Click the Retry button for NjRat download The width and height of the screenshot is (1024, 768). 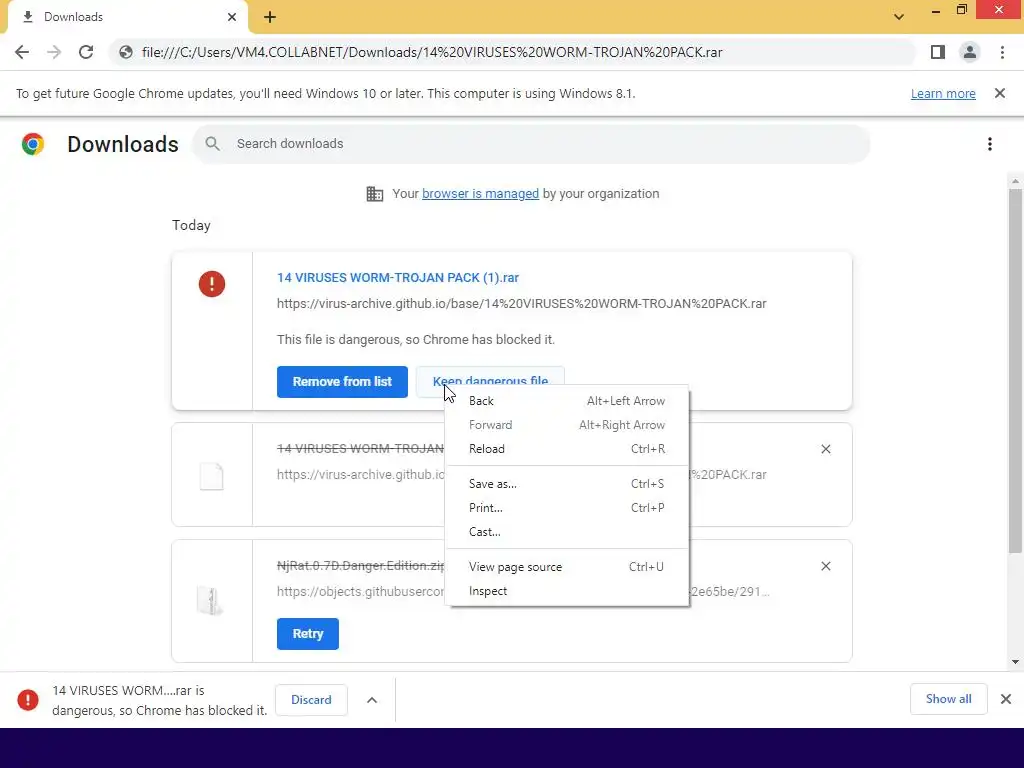coord(308,634)
